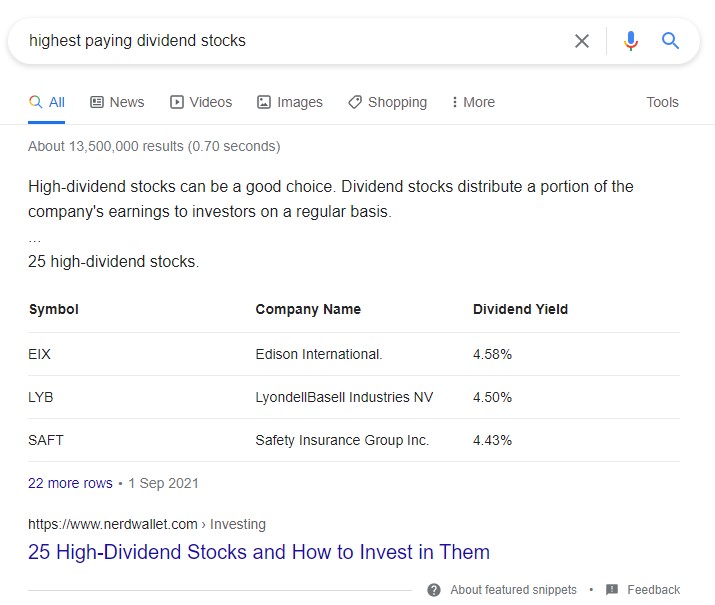Click the Edison International company name

(x=319, y=354)
